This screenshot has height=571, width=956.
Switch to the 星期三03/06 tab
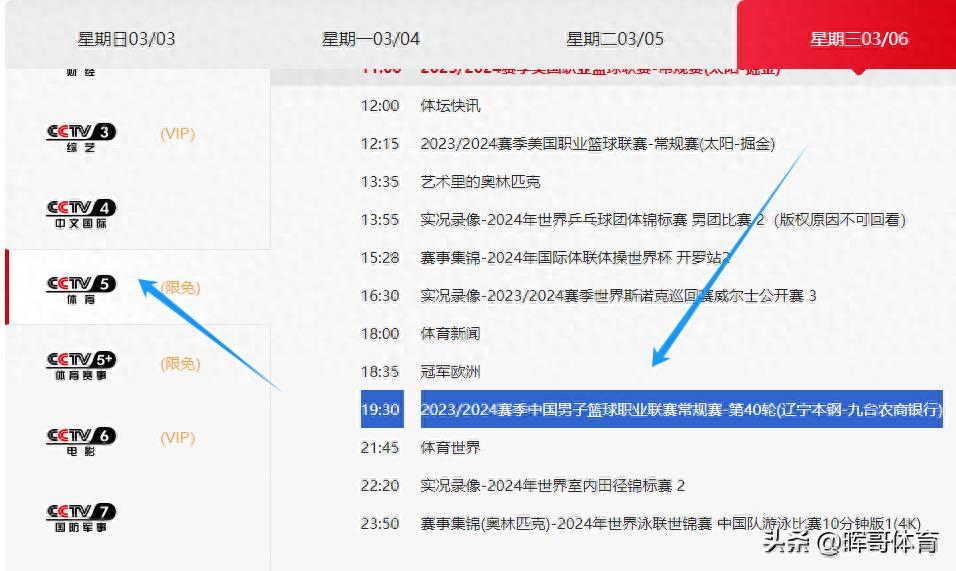tap(858, 39)
